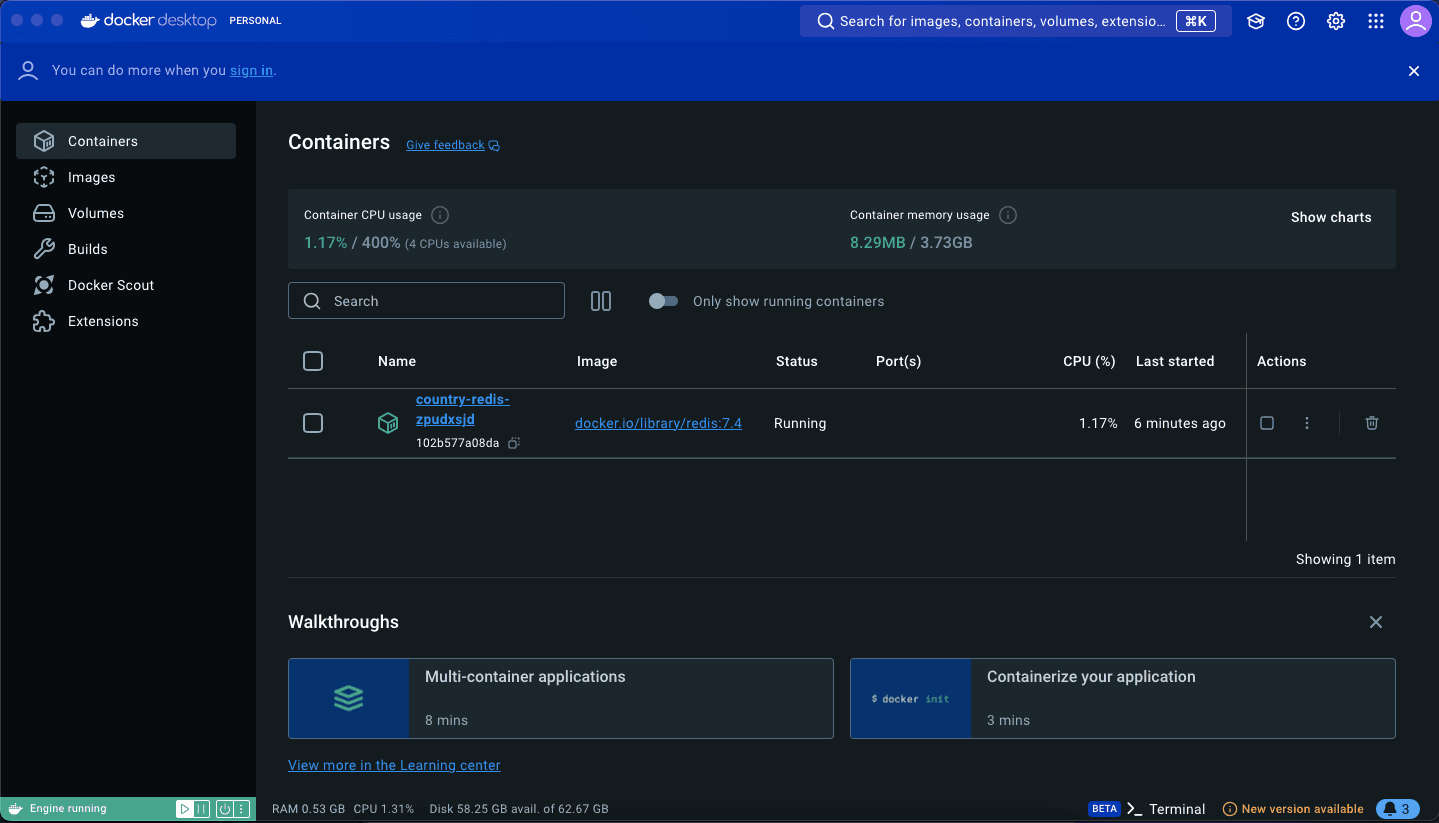Copy container ID 102b577a08da

point(514,443)
